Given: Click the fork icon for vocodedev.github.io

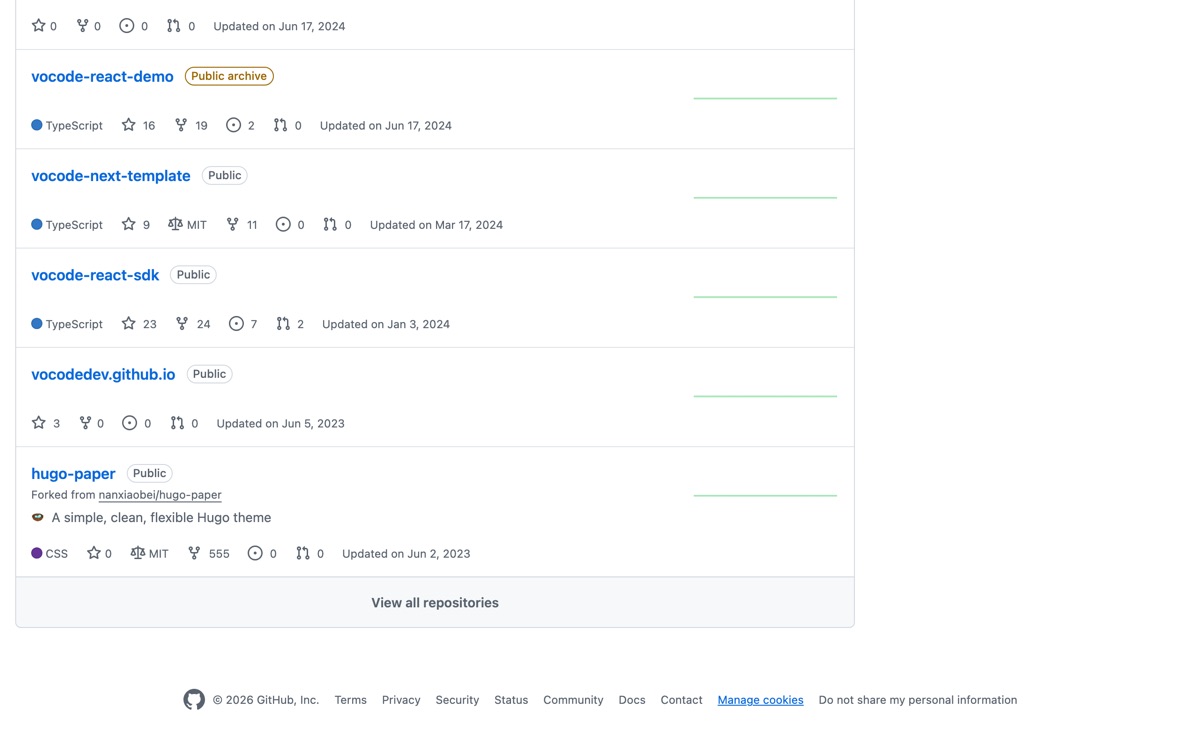Looking at the screenshot, I should click(85, 423).
